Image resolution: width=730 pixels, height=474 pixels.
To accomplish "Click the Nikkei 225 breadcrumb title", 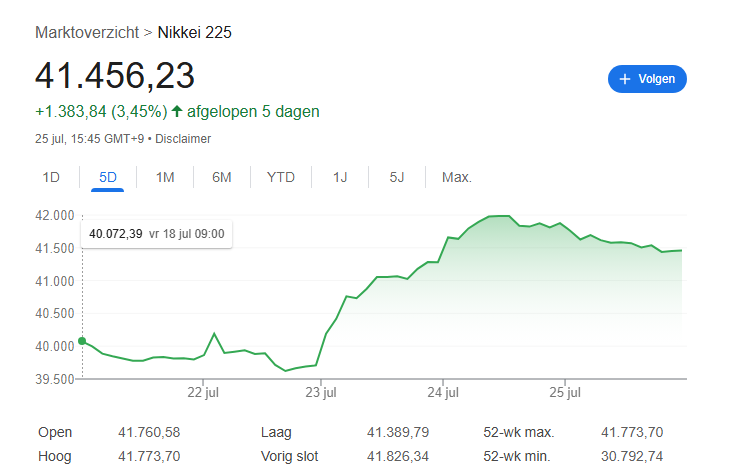I will pos(195,32).
